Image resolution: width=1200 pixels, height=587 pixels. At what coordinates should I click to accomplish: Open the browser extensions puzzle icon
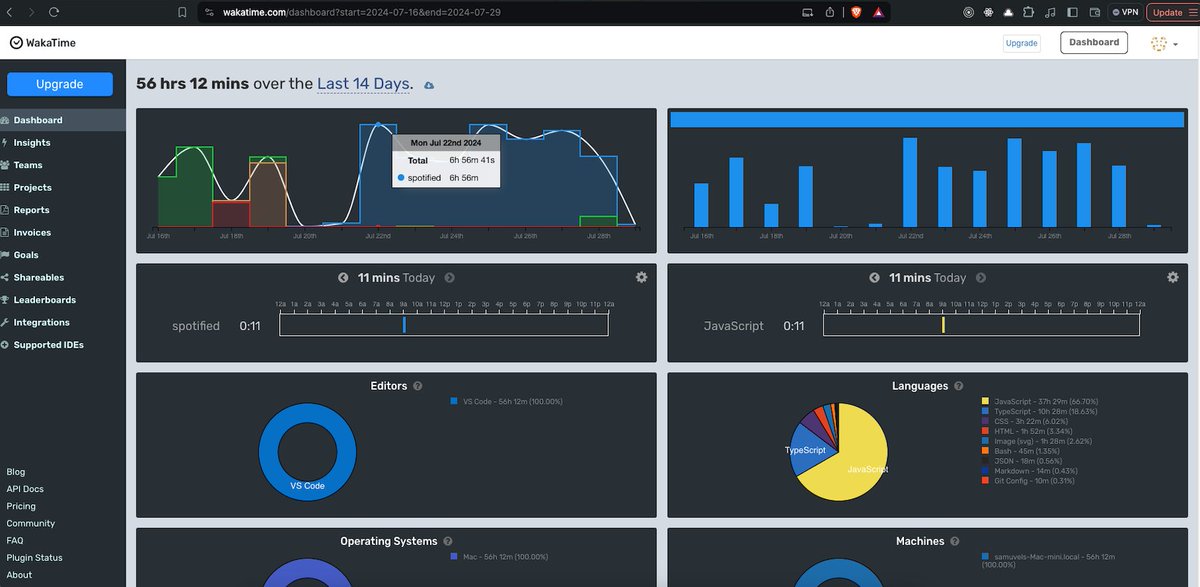coord(1030,12)
